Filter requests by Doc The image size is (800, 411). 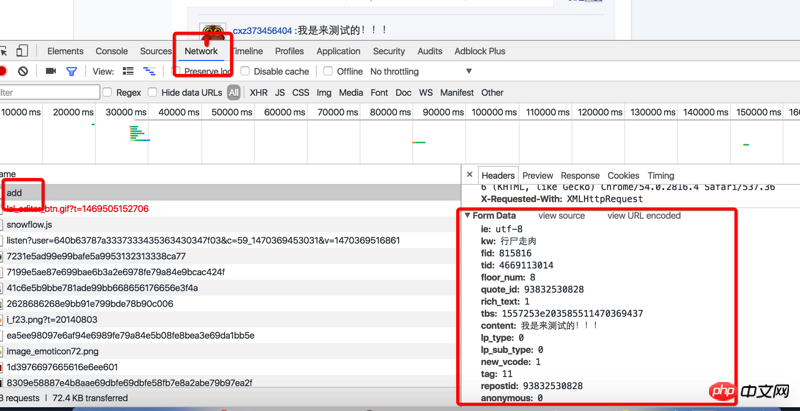(x=403, y=92)
